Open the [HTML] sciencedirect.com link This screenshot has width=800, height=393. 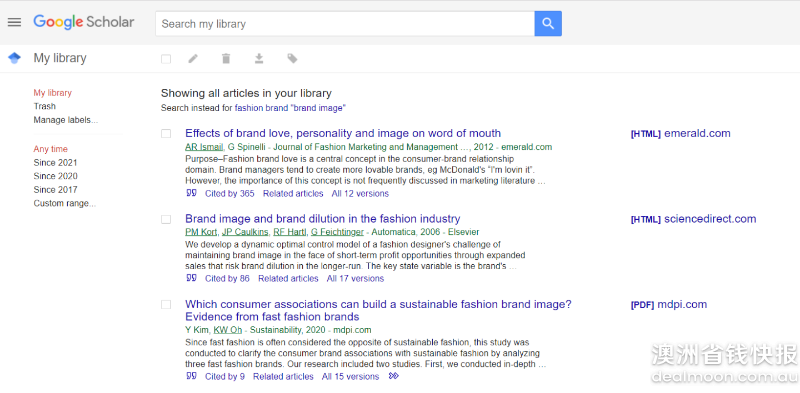pyautogui.click(x=693, y=219)
